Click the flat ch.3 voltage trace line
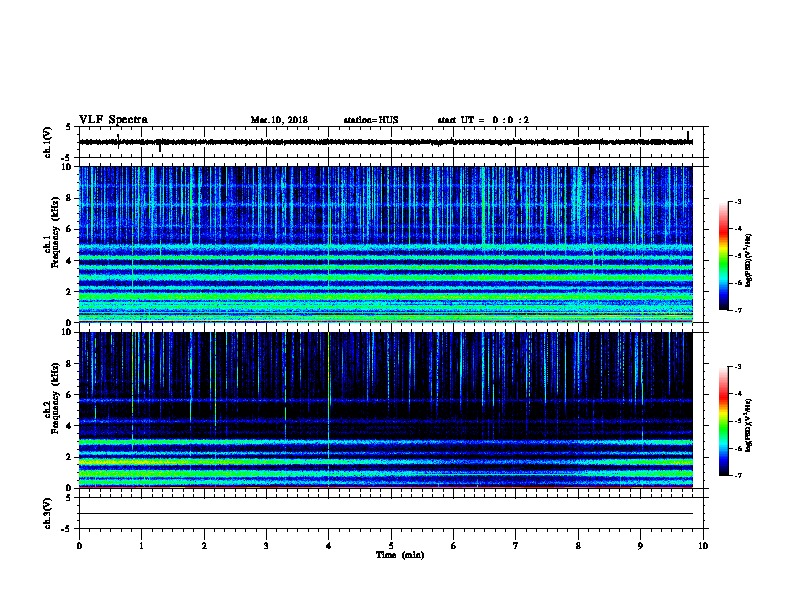The image size is (792, 612). (x=386, y=514)
